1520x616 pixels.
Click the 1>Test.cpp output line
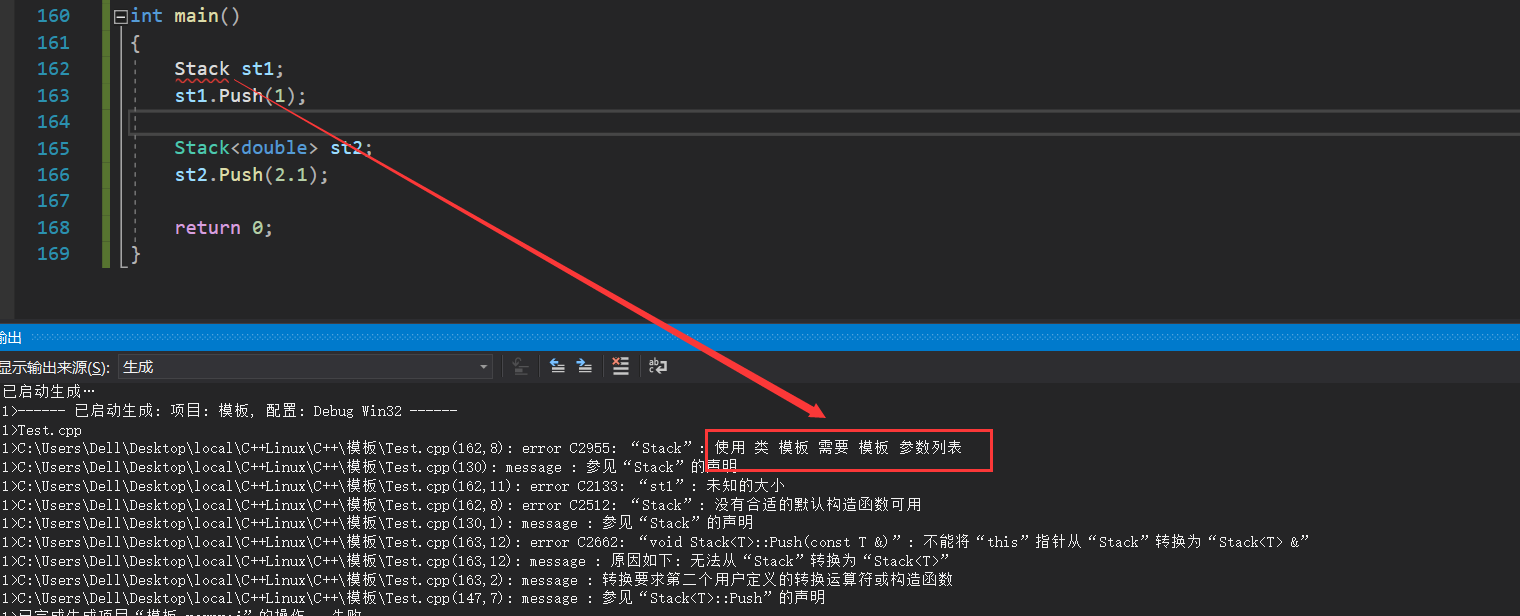pyautogui.click(x=41, y=430)
